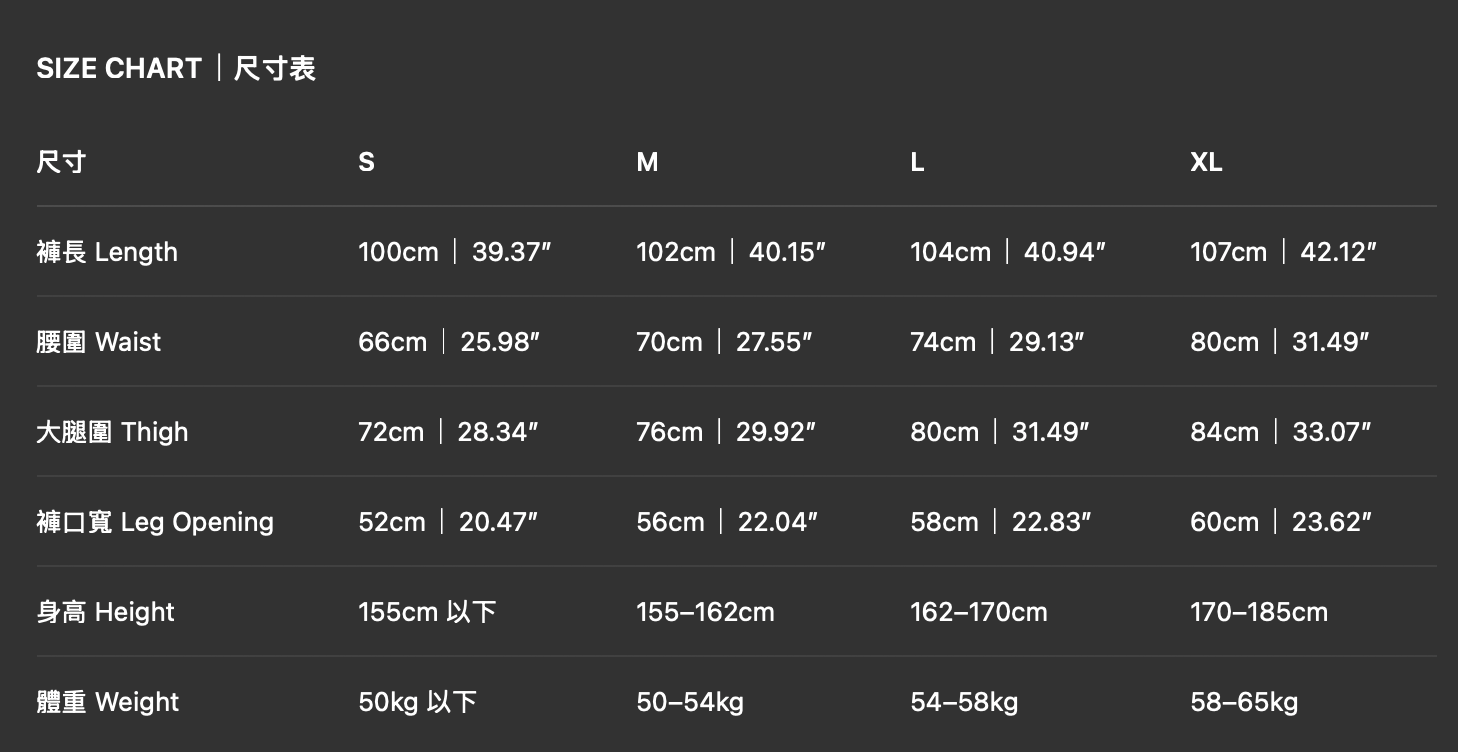Screen dimensions: 1458x752
Task: Select the 107cm | 42.12″ length cell
Action: coord(1283,252)
